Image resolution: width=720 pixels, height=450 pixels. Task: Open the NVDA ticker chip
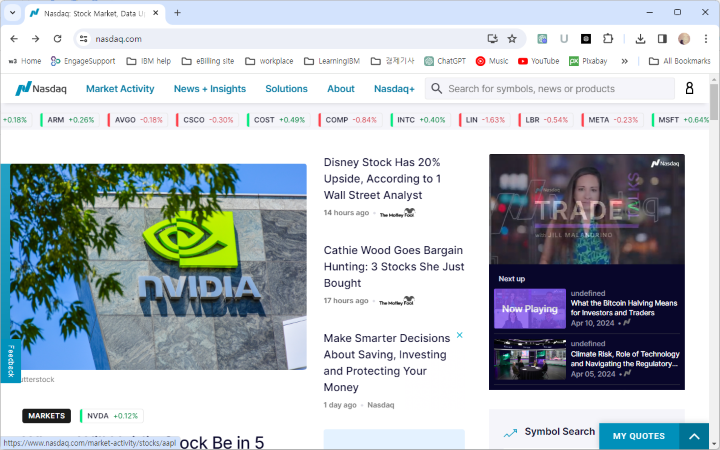pyautogui.click(x=112, y=416)
